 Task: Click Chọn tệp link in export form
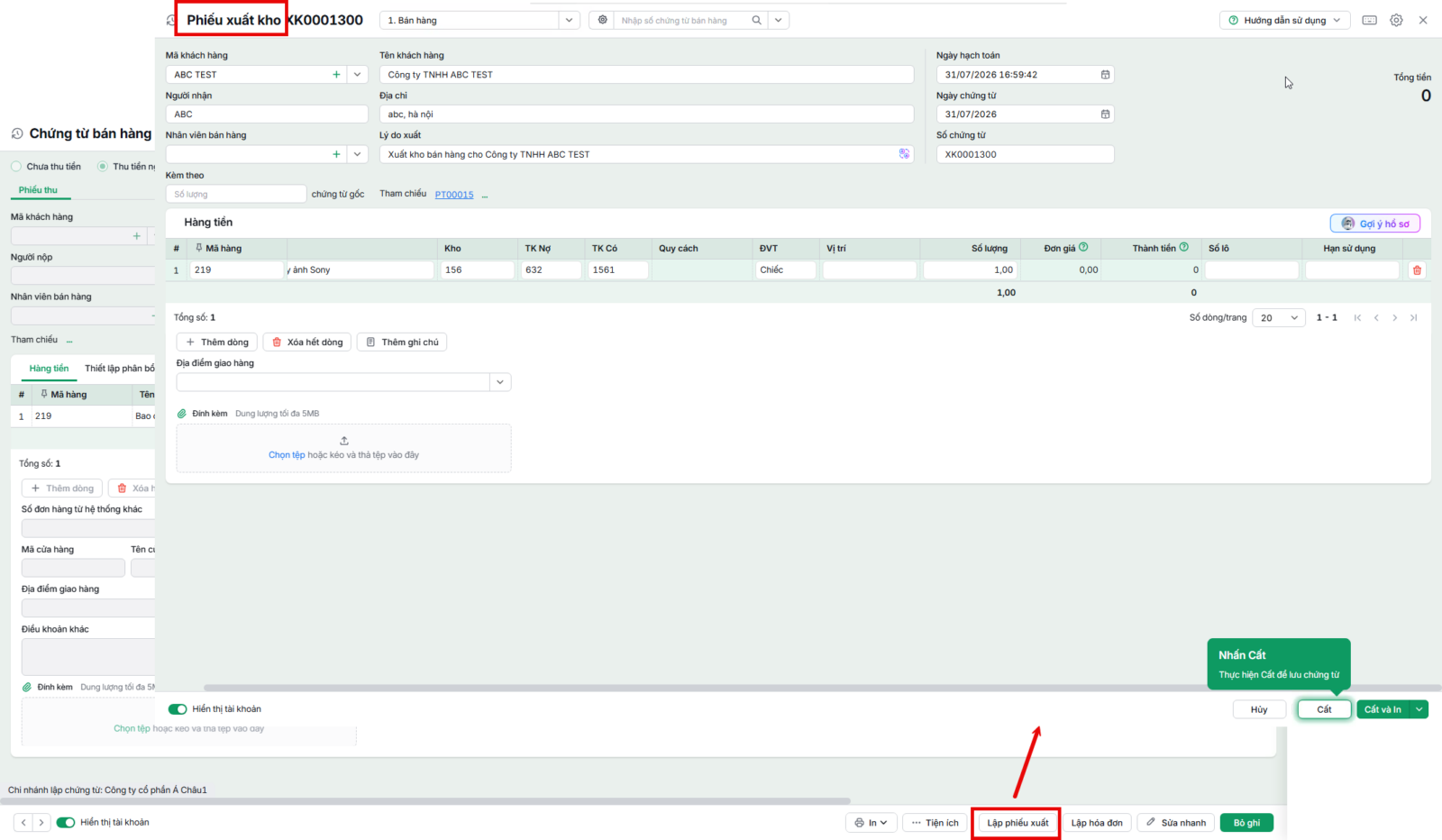click(287, 455)
